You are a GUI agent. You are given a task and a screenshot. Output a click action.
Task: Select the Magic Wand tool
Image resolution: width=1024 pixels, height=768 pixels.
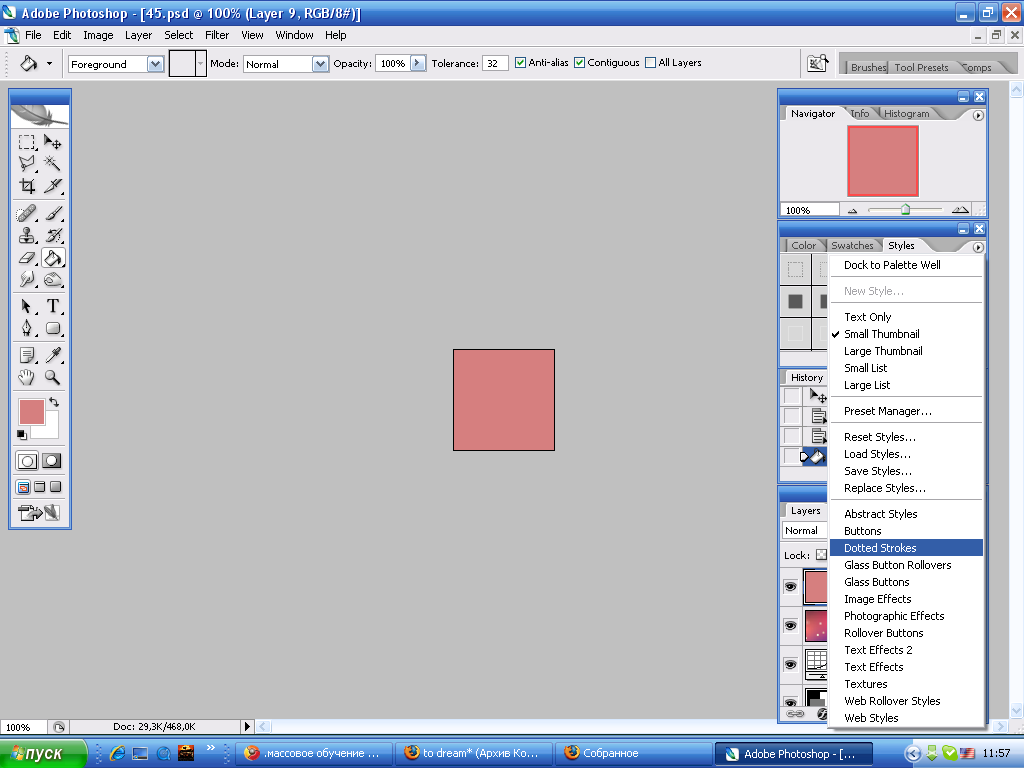coord(53,163)
